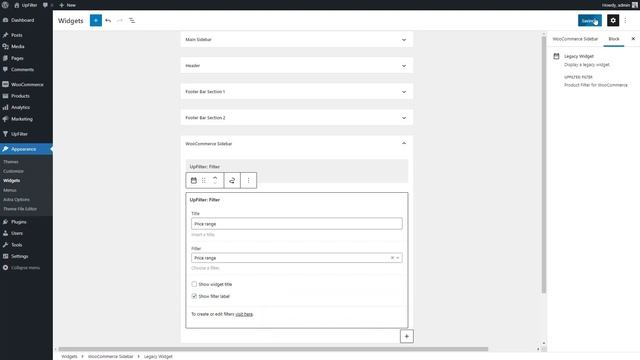Open WooCommerce menu item
This screenshot has height=360, width=640.
click(26, 84)
